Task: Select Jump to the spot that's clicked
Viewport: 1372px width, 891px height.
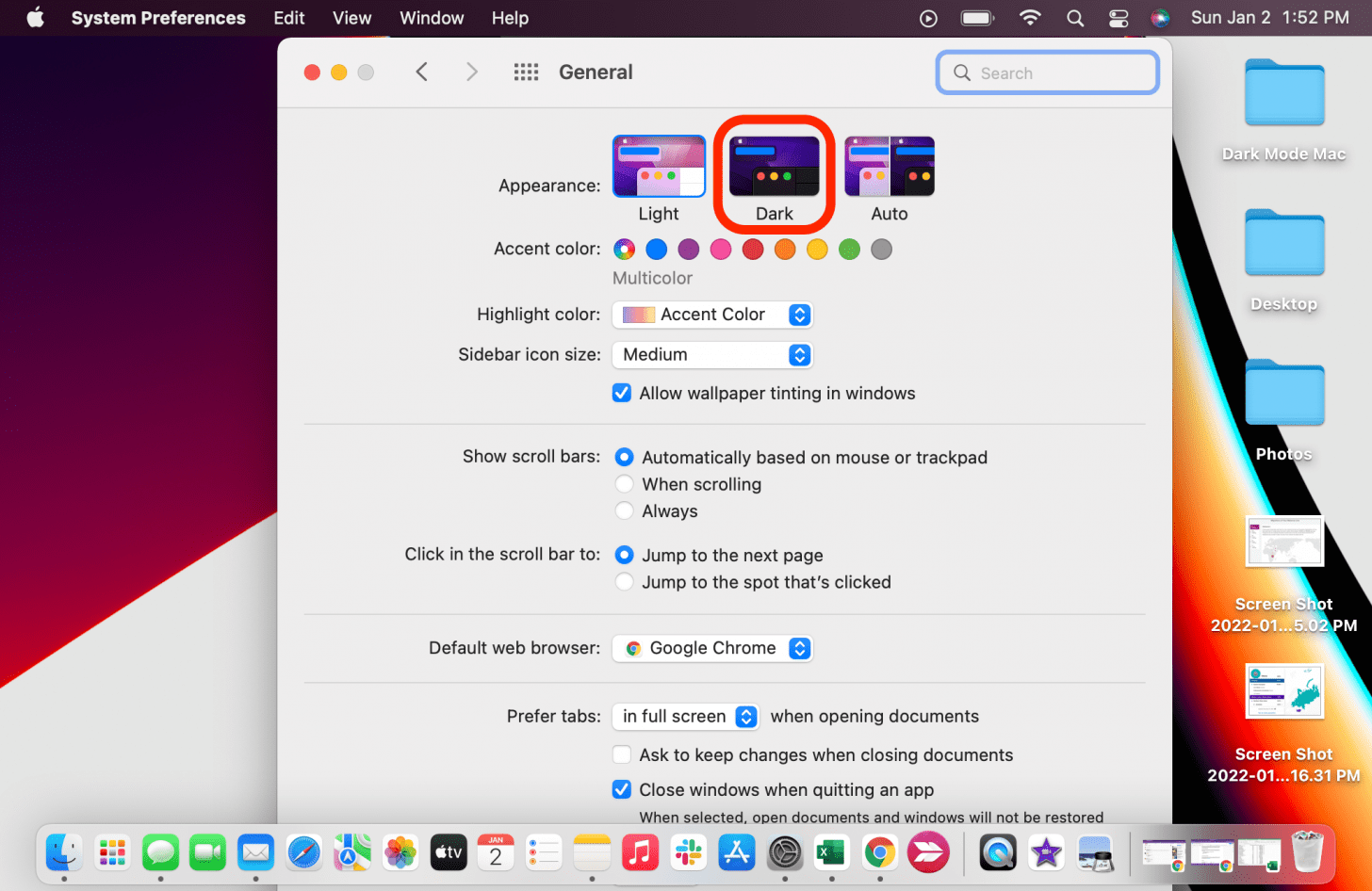Action: pyautogui.click(x=624, y=581)
